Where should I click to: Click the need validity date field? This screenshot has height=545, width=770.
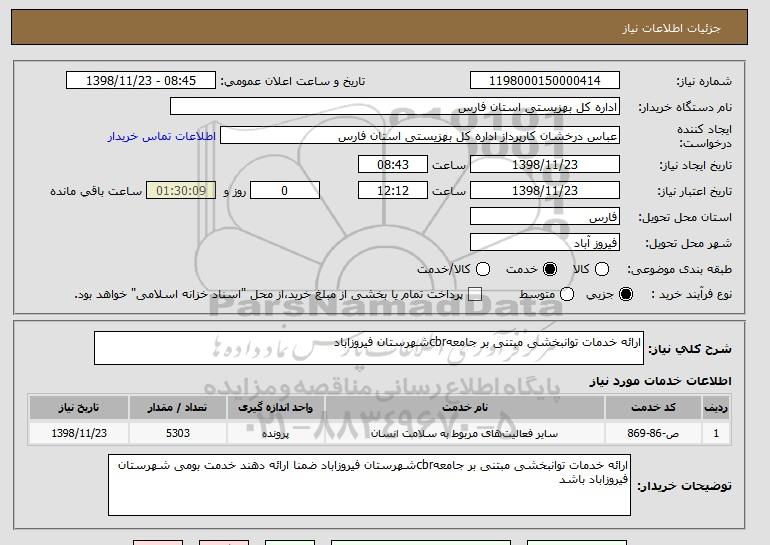(x=545, y=191)
